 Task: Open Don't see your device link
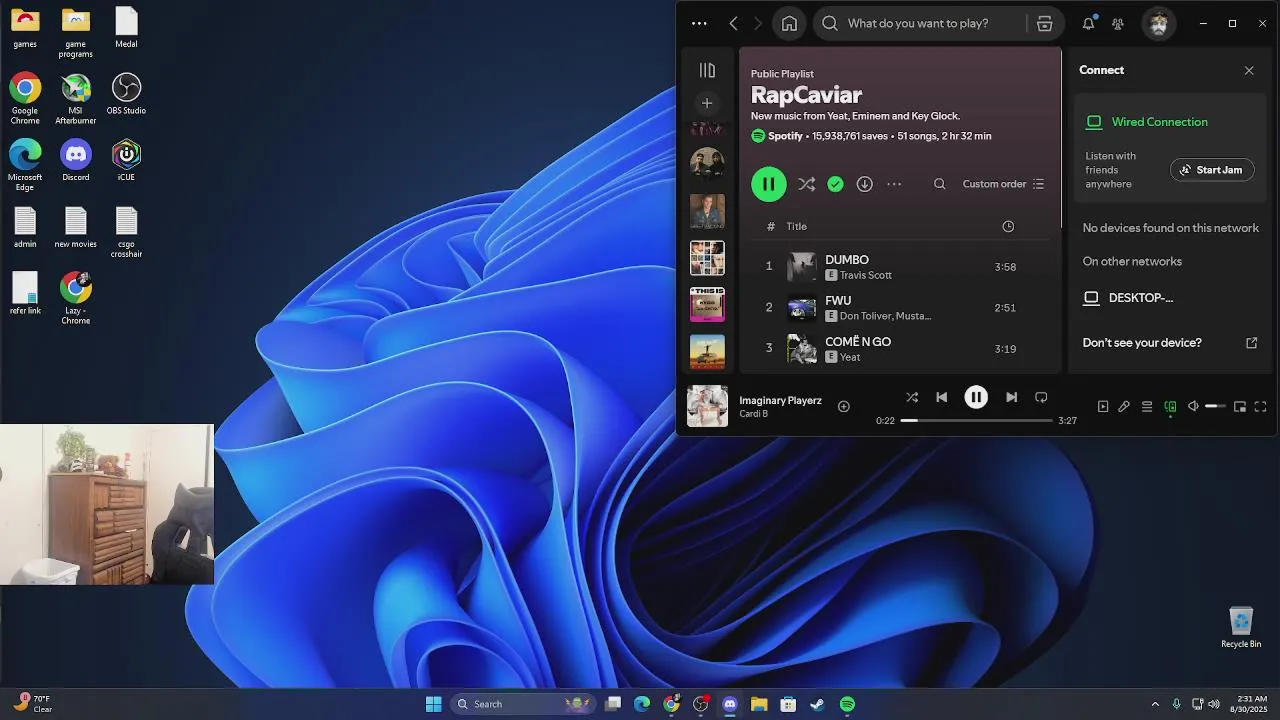click(1170, 342)
